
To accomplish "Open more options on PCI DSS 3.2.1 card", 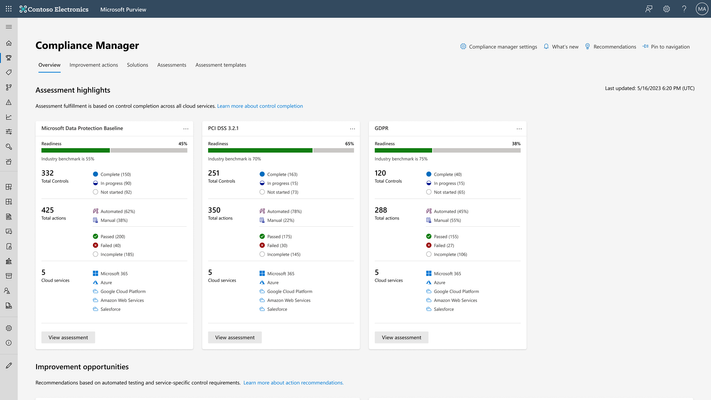I will [352, 129].
